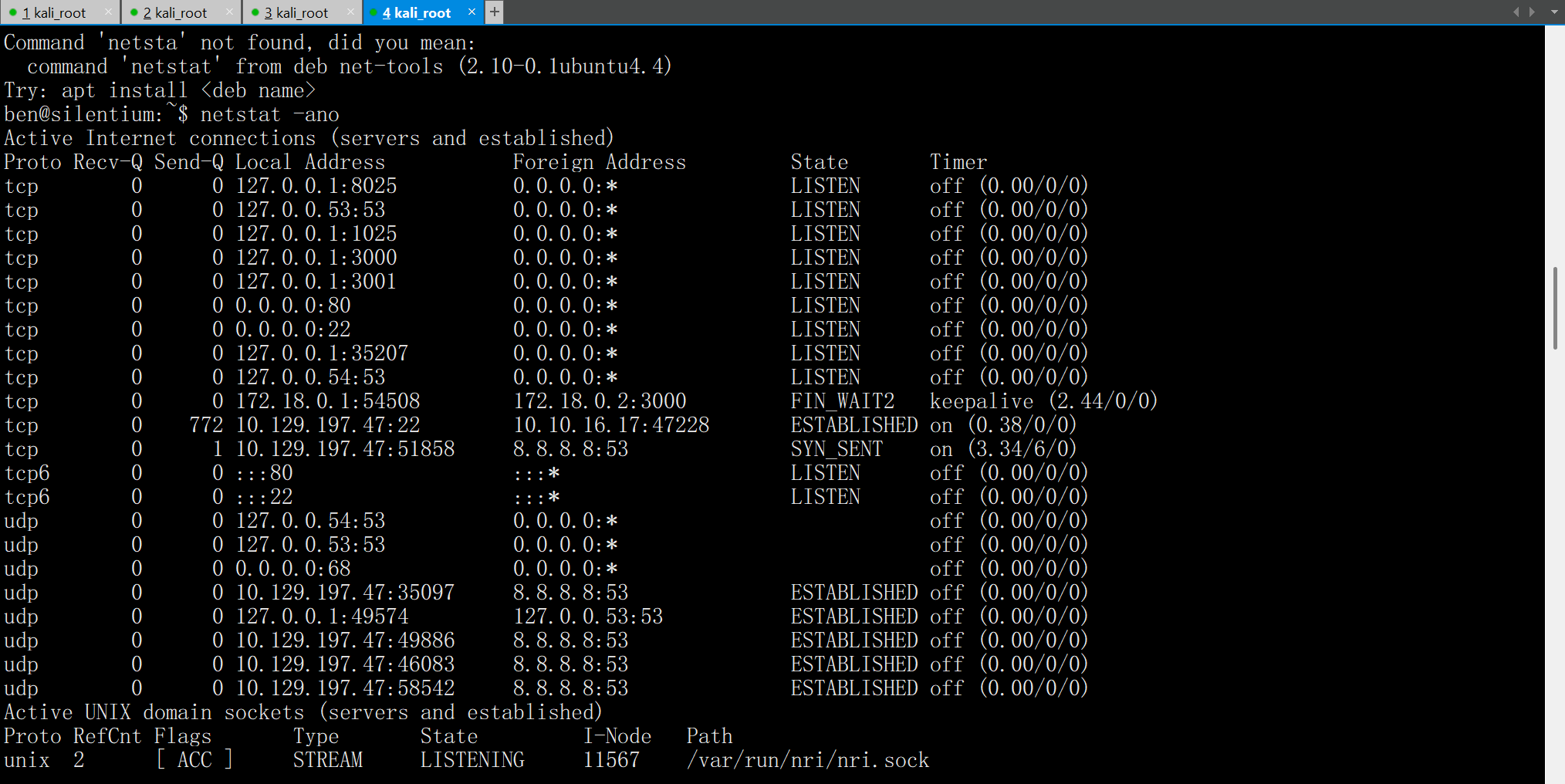
Task: Click local address 172.18.0.1:54508
Action: (327, 401)
